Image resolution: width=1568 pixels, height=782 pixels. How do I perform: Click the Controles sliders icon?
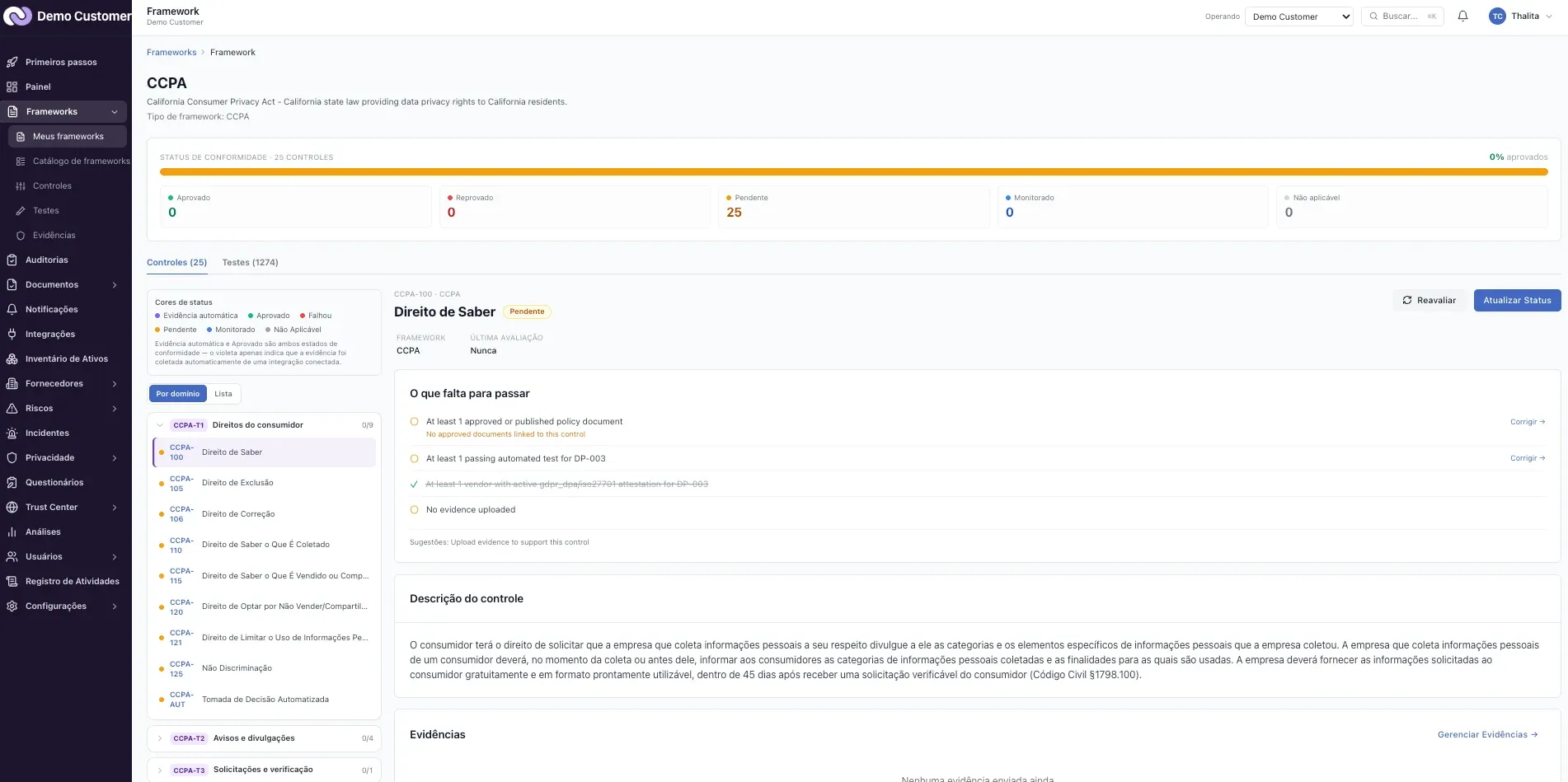pyautogui.click(x=21, y=186)
